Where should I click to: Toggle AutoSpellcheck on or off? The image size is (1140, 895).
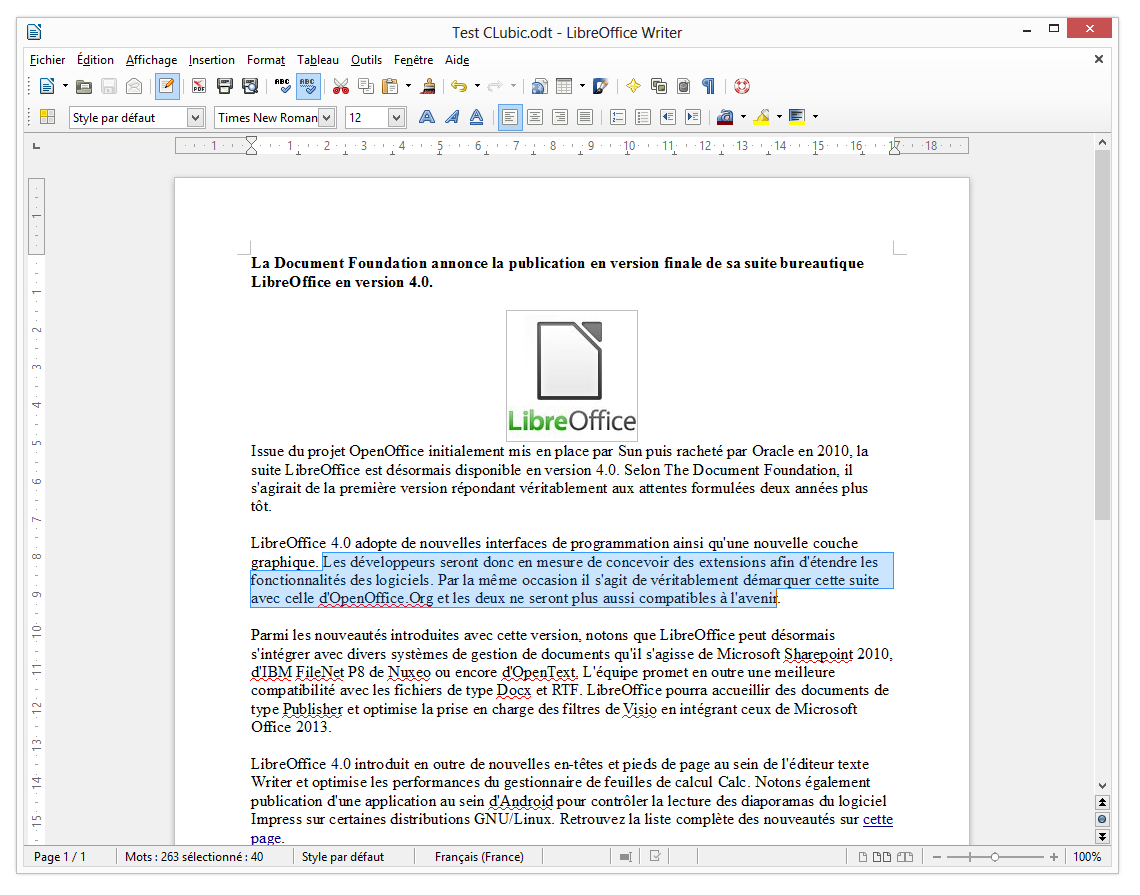(x=307, y=86)
